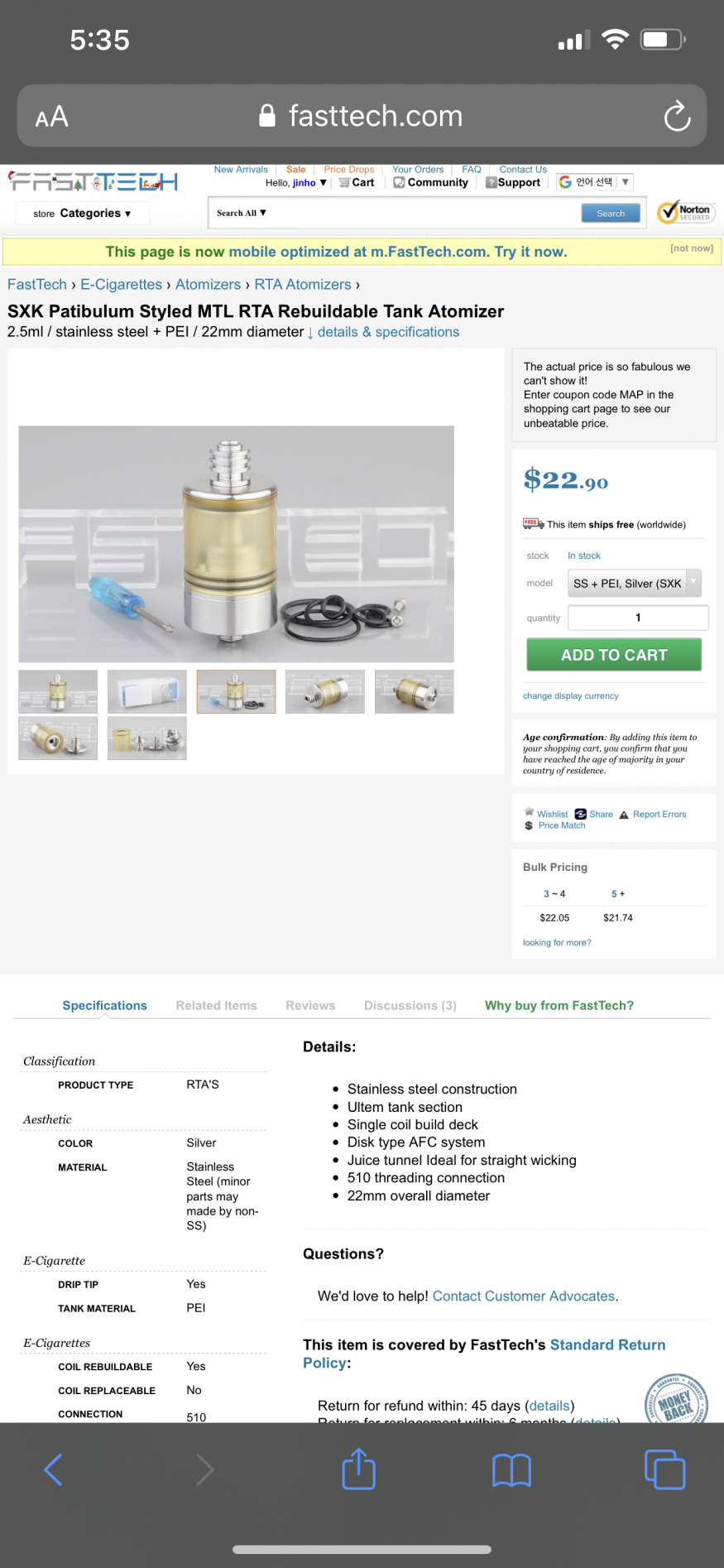Viewport: 724px width, 1568px height.
Task: Select the product box packaging thumbnail
Action: click(x=147, y=691)
